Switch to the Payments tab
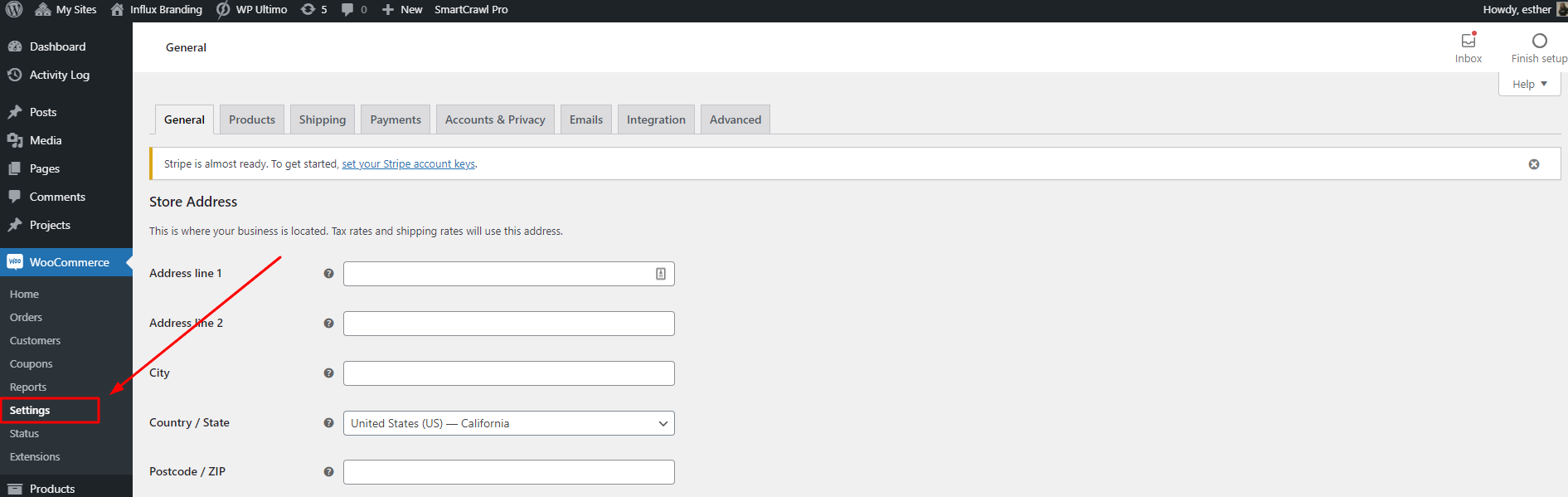 coord(395,119)
